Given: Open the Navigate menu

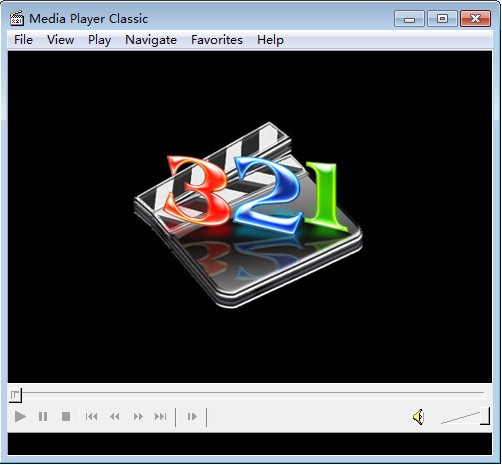Looking at the screenshot, I should point(151,40).
